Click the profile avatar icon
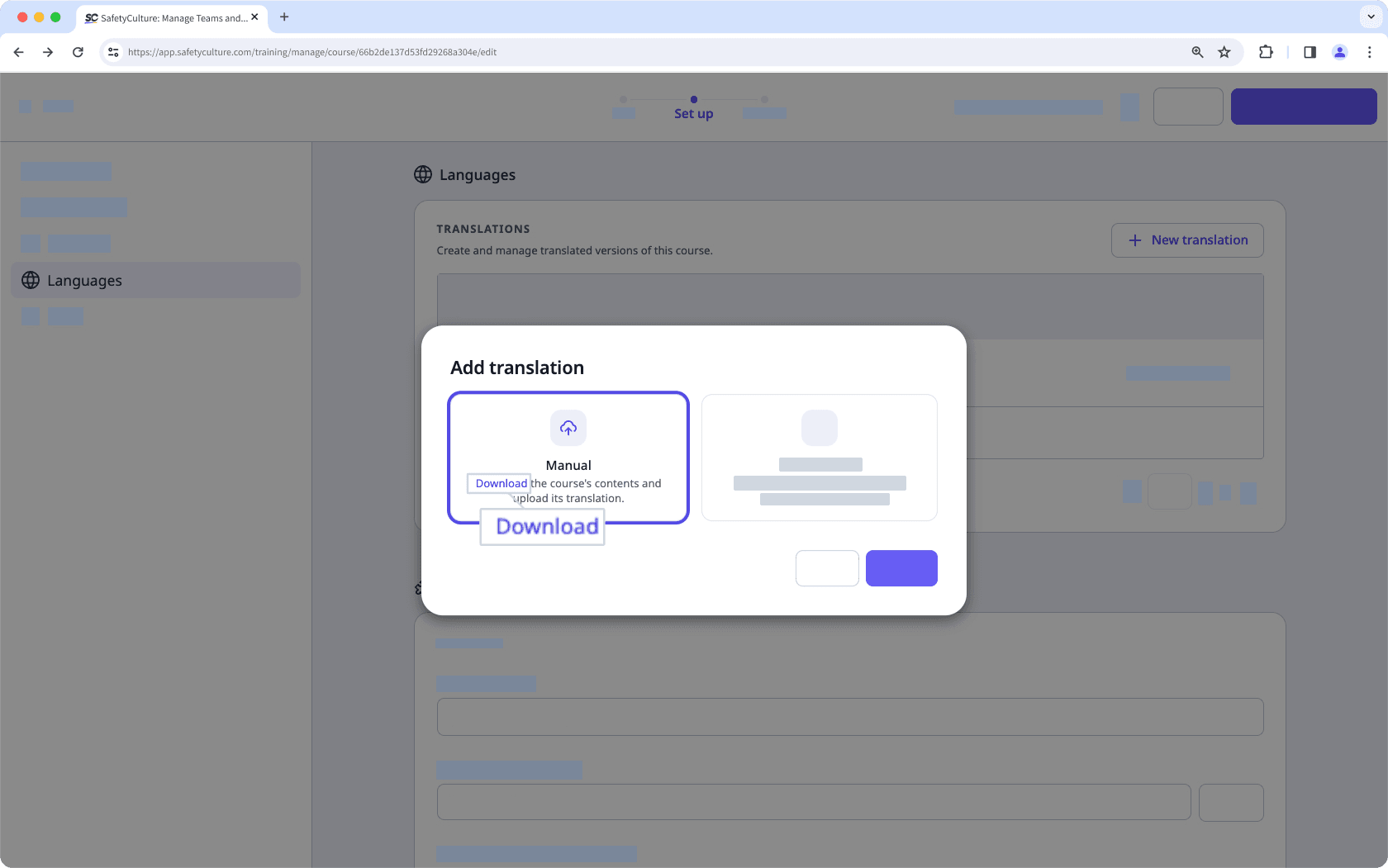 [1339, 51]
